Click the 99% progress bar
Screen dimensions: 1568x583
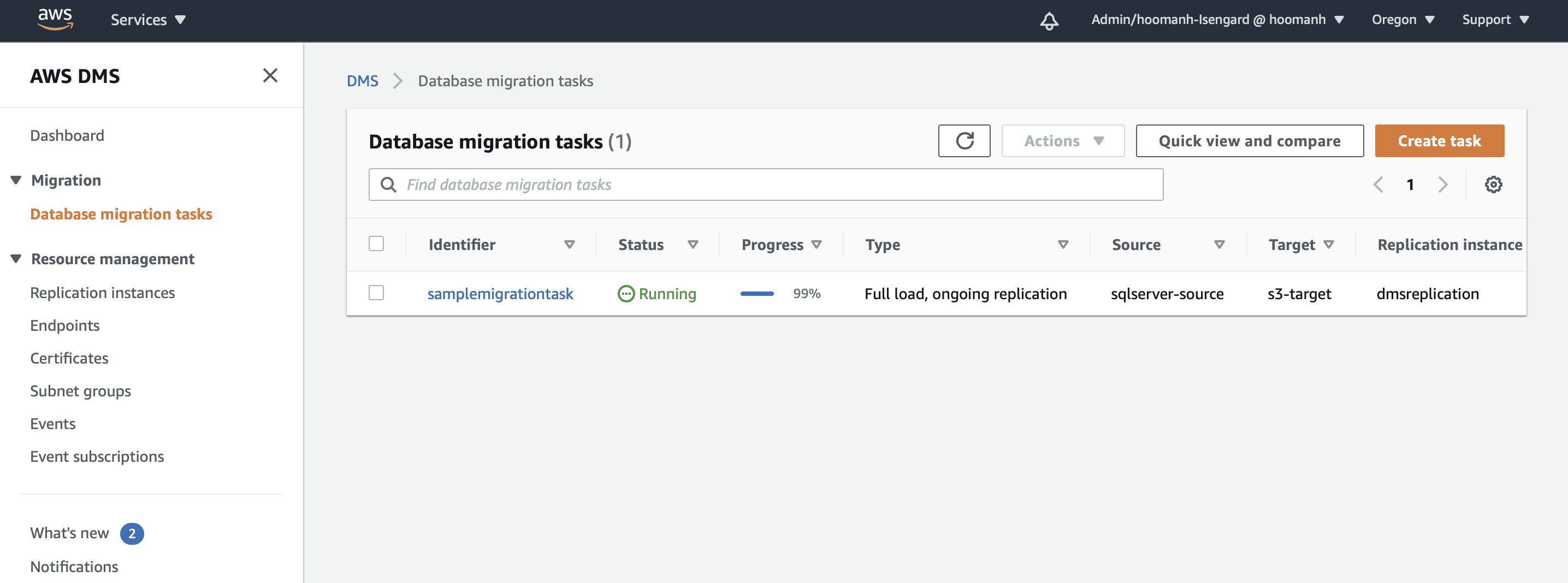(x=756, y=294)
